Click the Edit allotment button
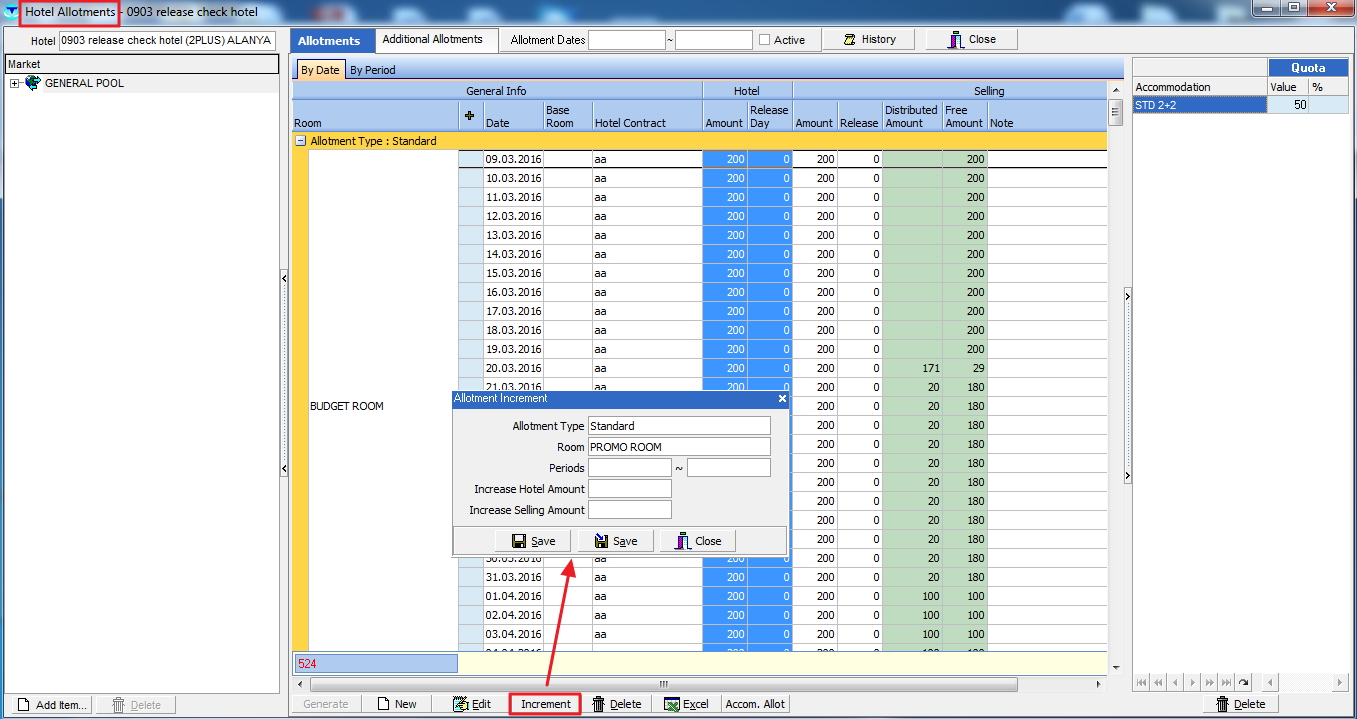1357x719 pixels. (x=472, y=704)
